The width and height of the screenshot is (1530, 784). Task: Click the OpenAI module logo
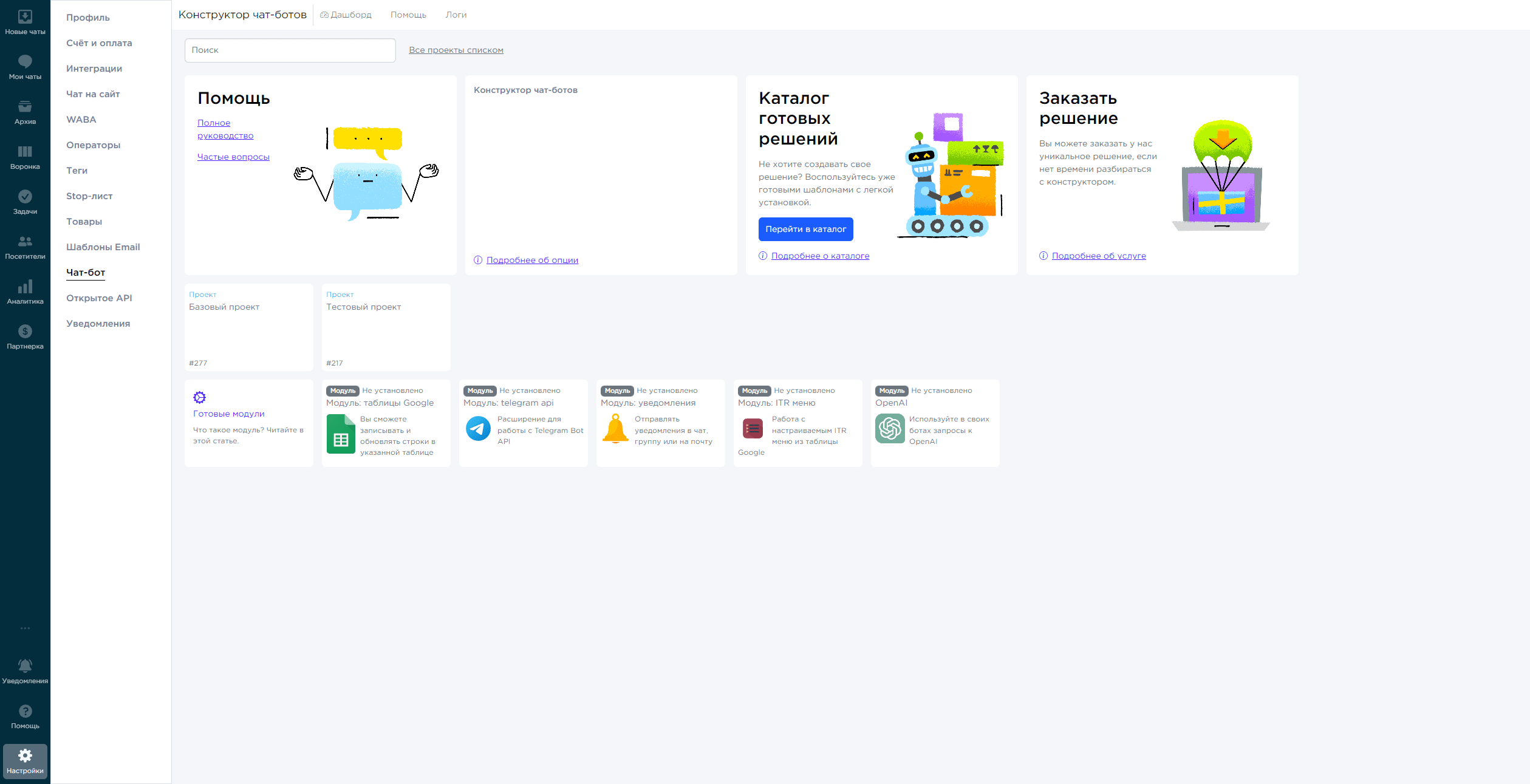(x=890, y=429)
